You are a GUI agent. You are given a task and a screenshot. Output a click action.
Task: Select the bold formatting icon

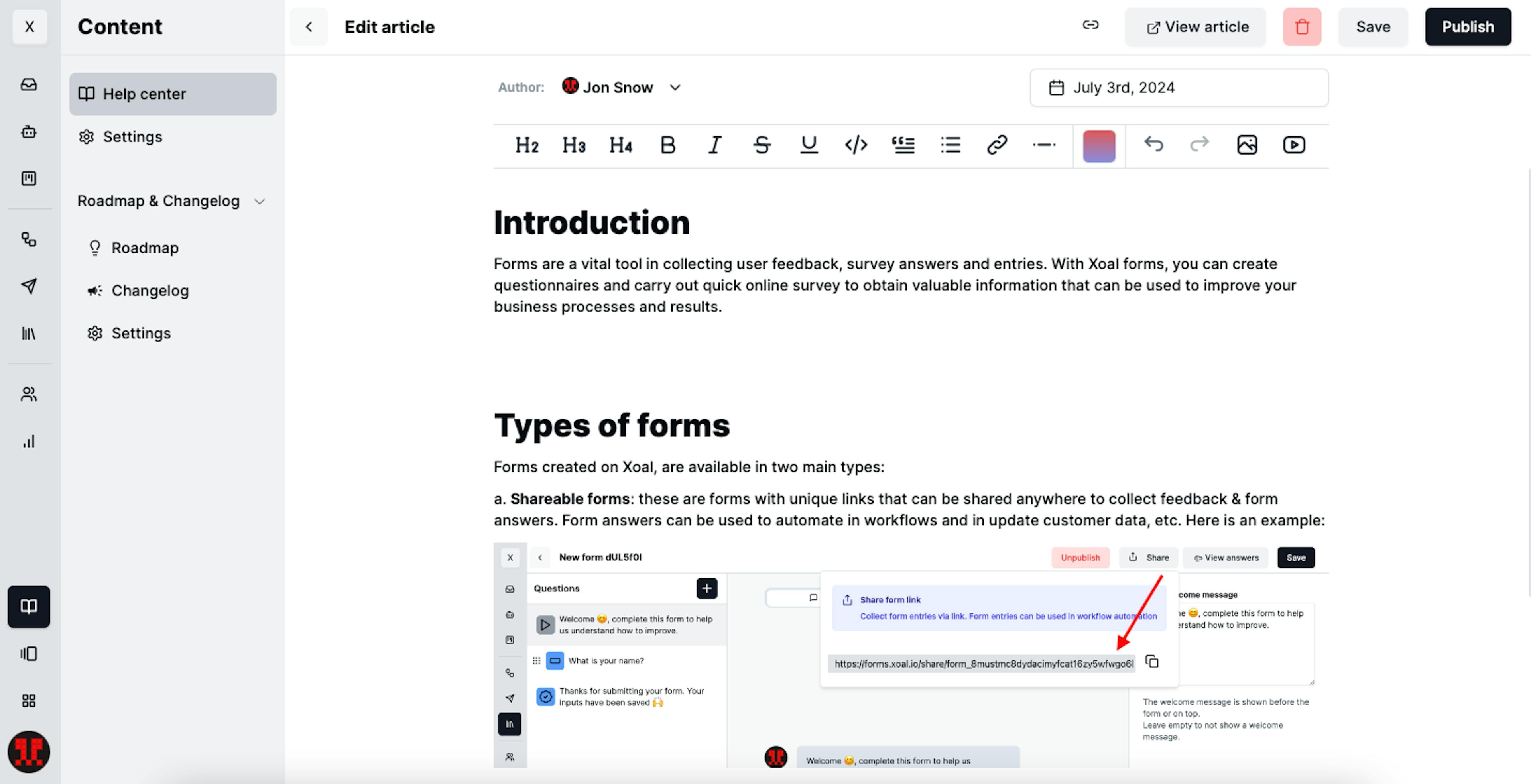point(667,145)
